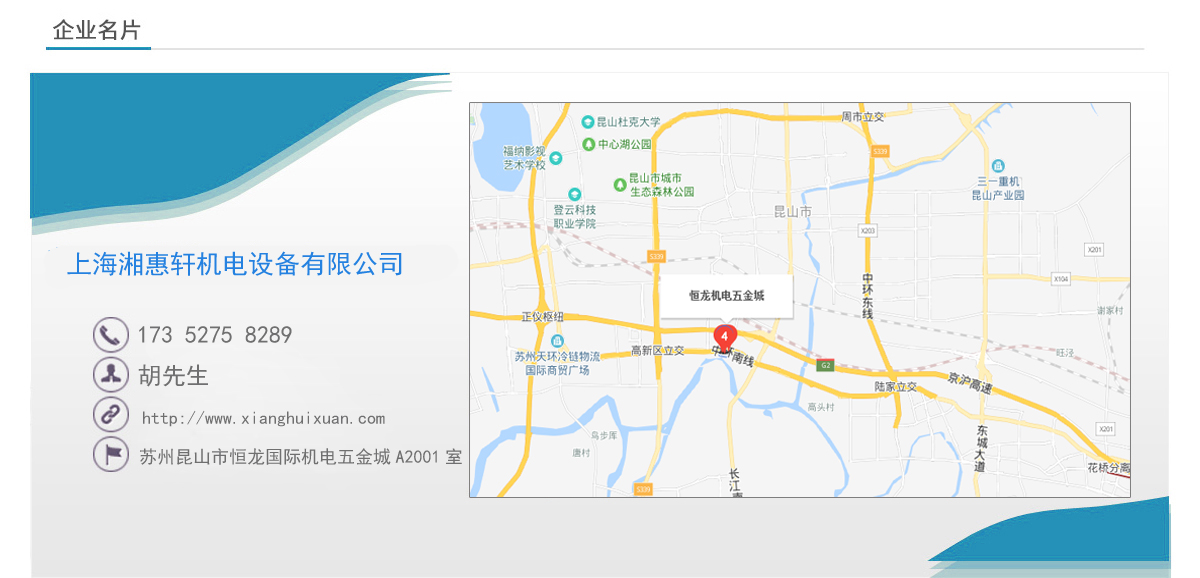Click the address text 苏州昆山市恒龙国际机电五金城
Viewport: 1200px width, 578px height.
(300, 457)
